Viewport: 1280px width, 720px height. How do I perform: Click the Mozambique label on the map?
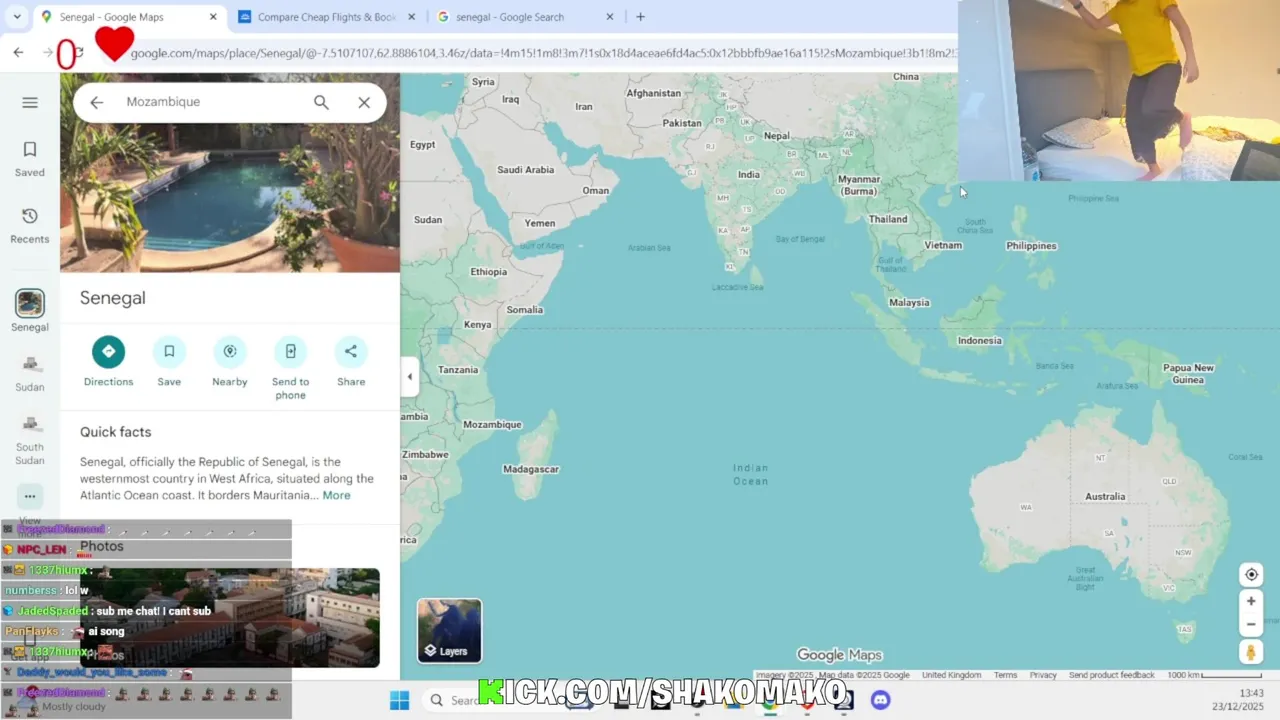pos(492,424)
